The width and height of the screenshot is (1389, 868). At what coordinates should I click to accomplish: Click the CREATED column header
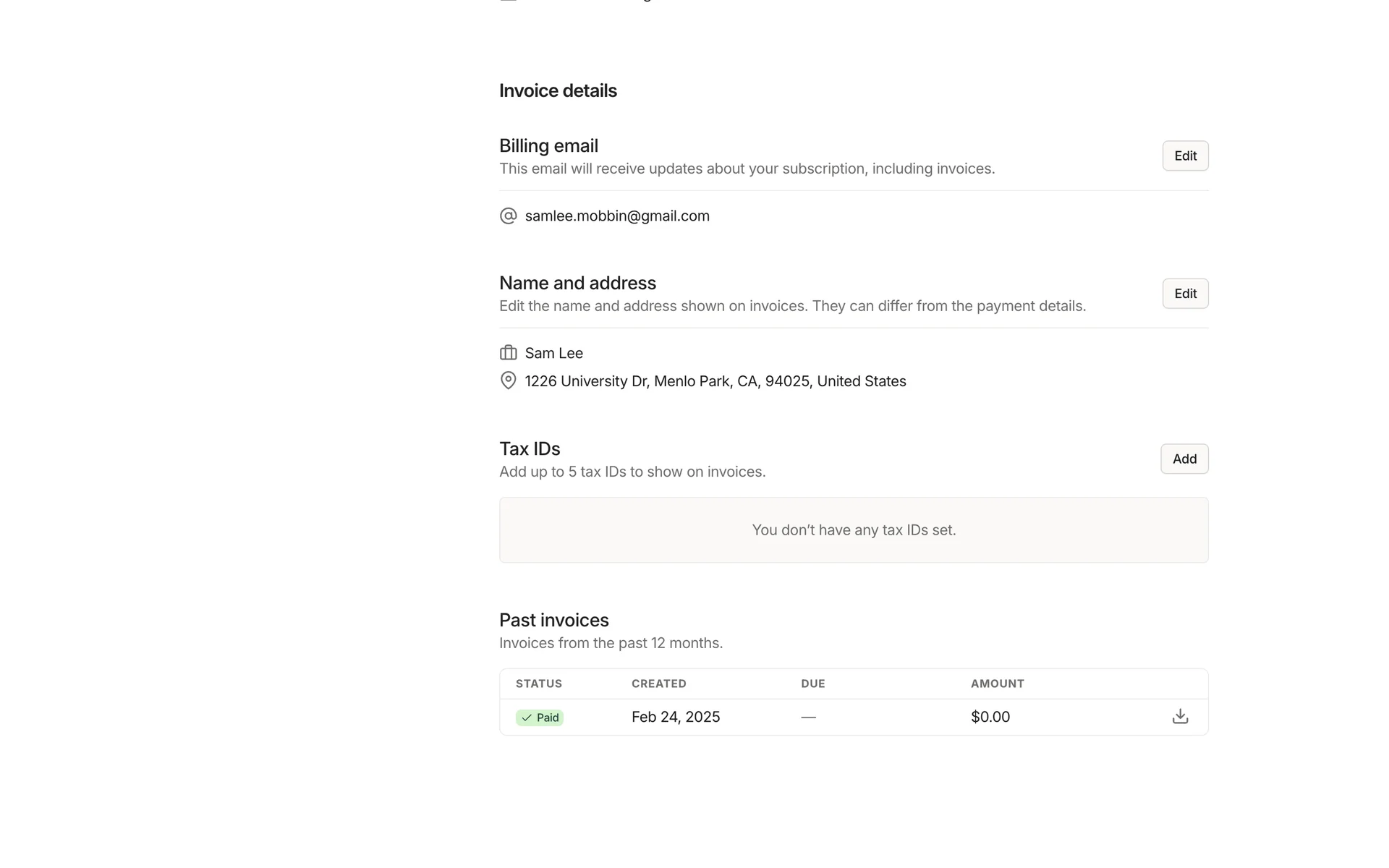[x=659, y=684]
